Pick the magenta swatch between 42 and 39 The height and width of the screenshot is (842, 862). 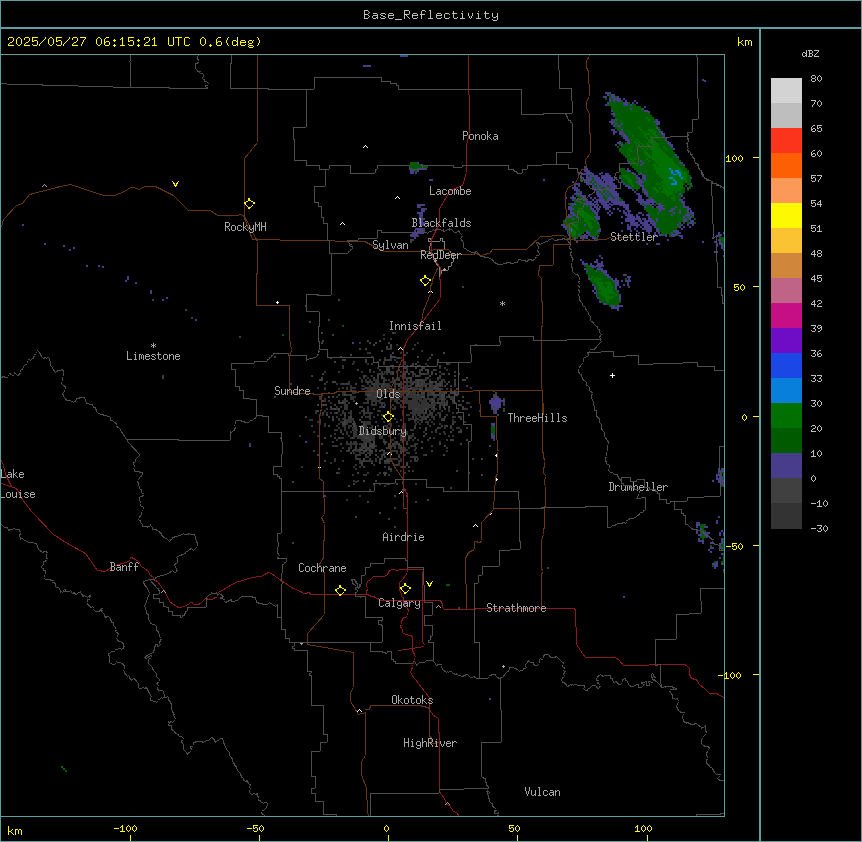point(786,315)
